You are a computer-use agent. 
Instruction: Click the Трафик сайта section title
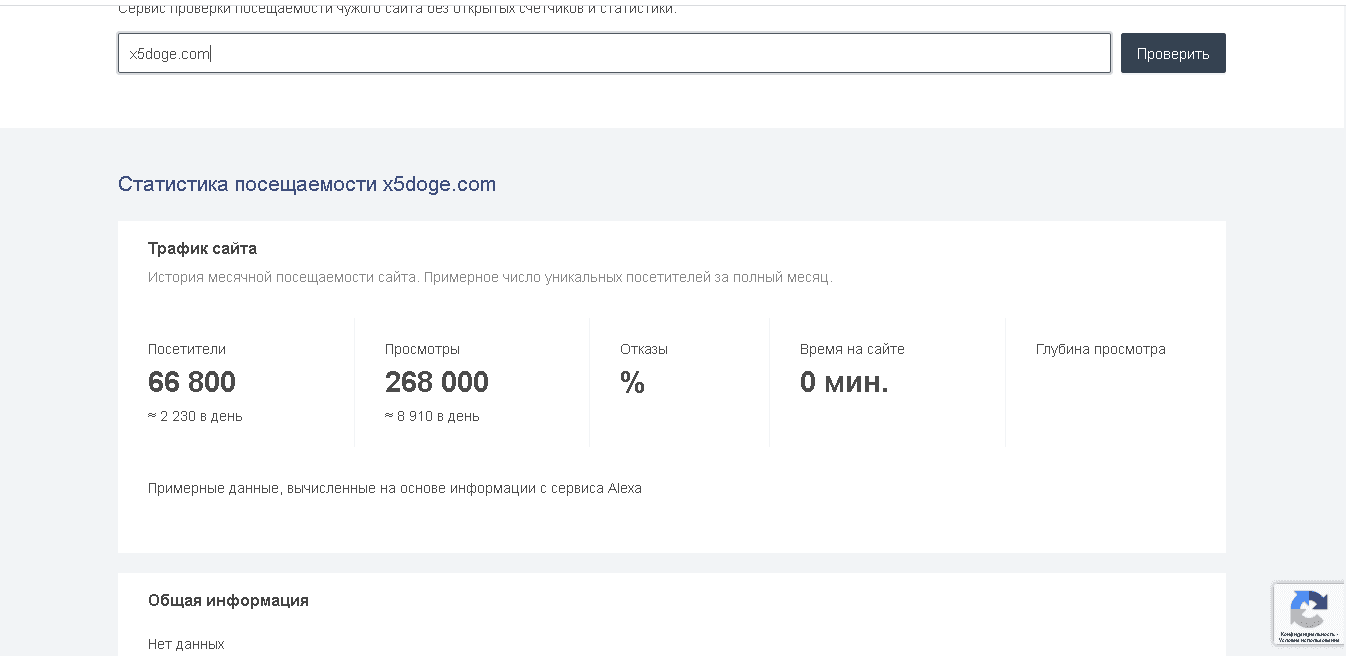pyautogui.click(x=202, y=248)
